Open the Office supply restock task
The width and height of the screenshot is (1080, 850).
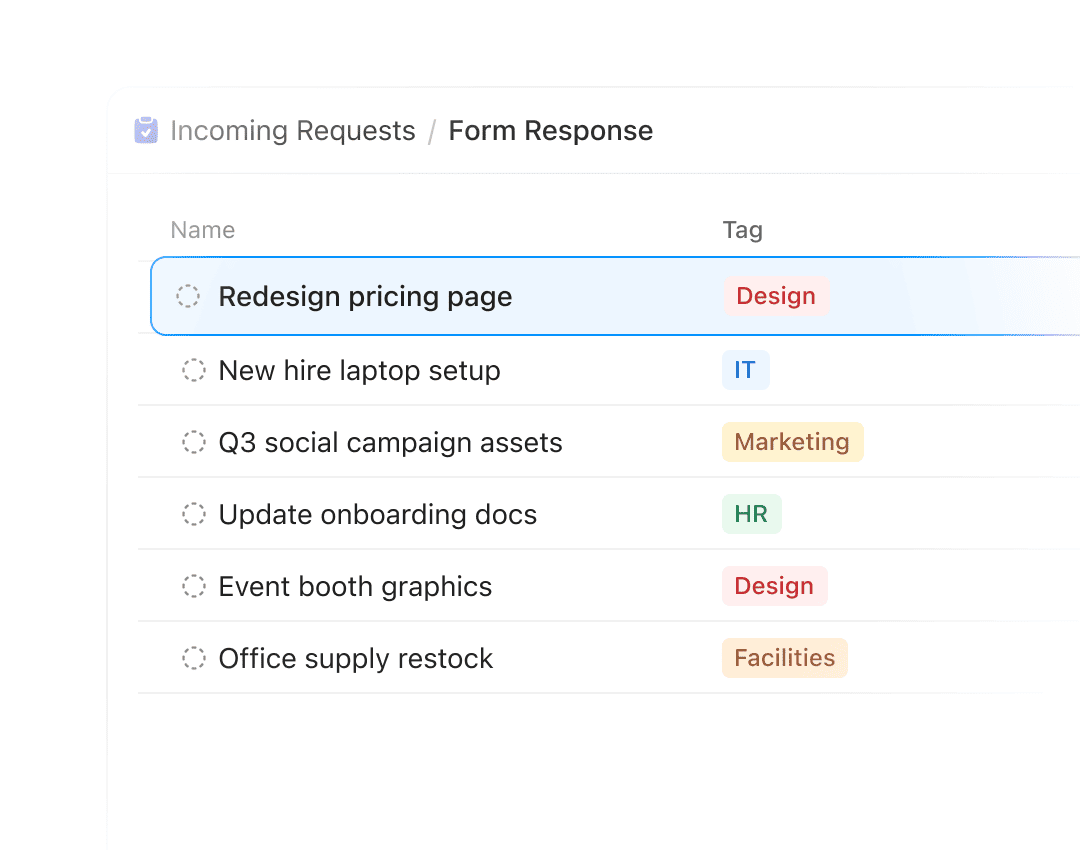pos(355,659)
